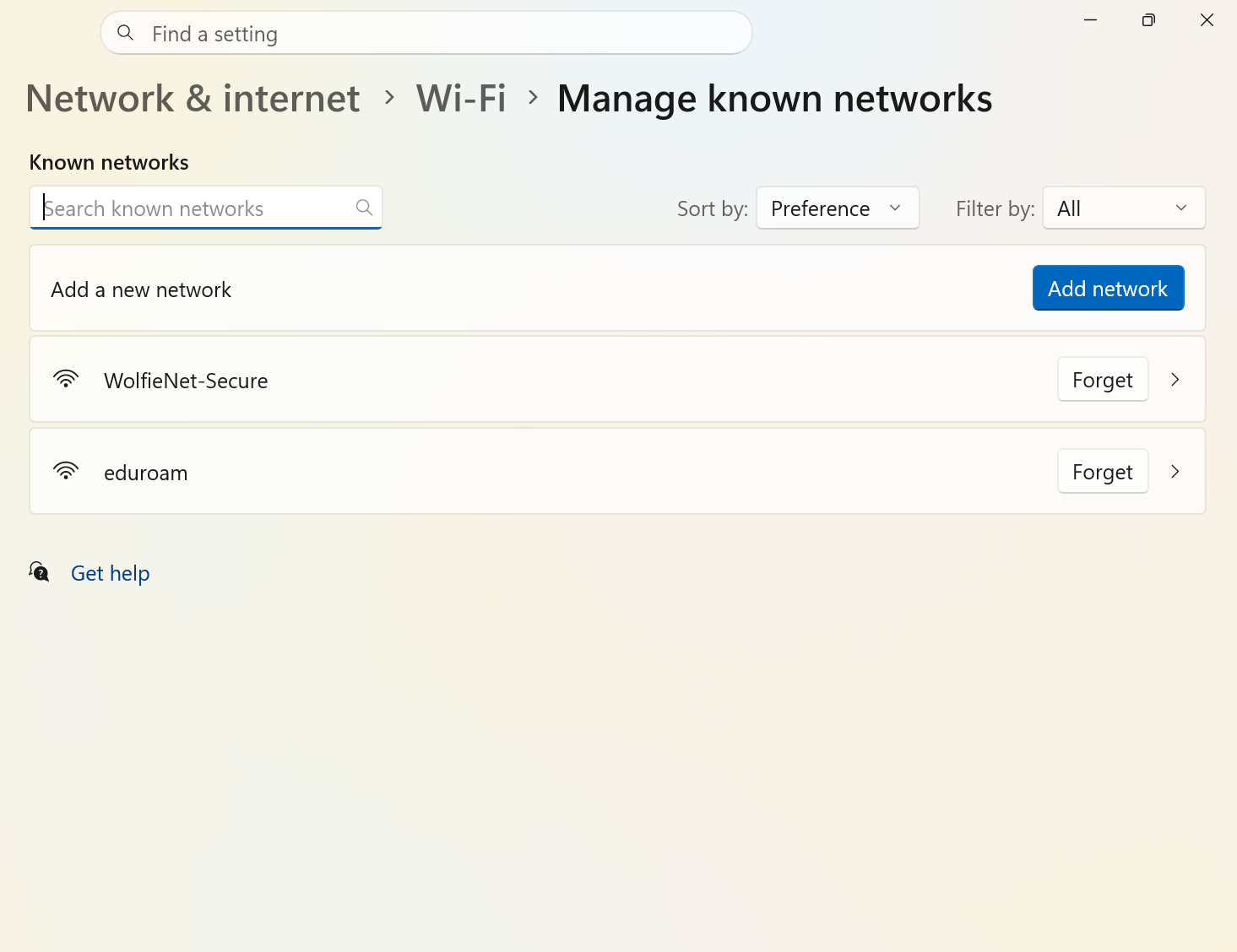Click the Wi-Fi icon beside eduroam
This screenshot has width=1237, height=952.
pyautogui.click(x=66, y=471)
